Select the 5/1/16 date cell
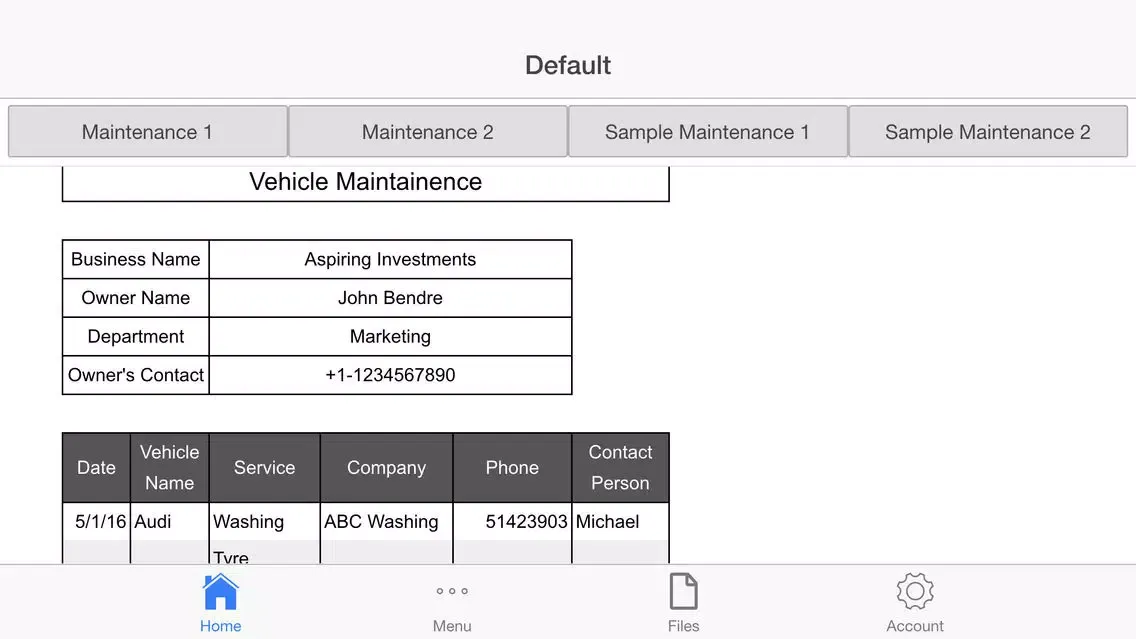 pyautogui.click(x=96, y=522)
